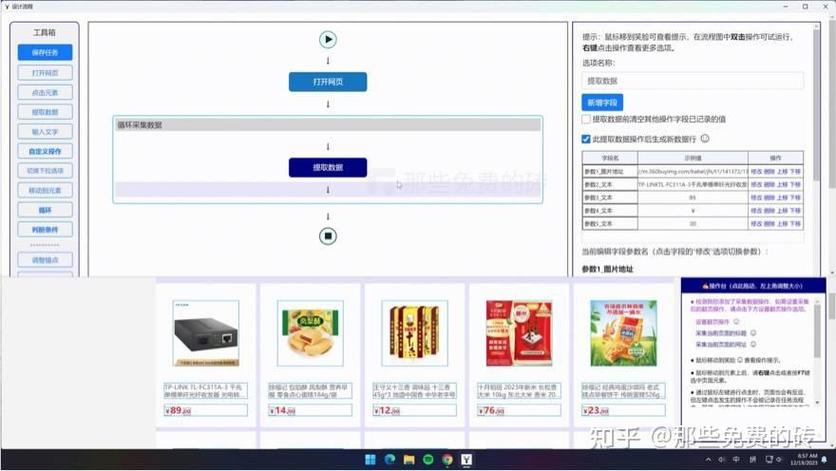
Task: Click the 新增字段 button
Action: pos(602,102)
